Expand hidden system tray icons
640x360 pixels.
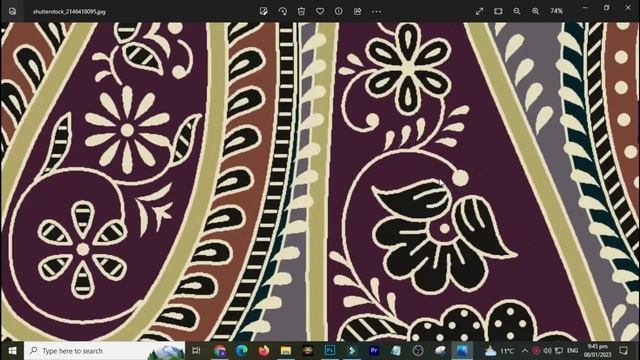(x=525, y=351)
